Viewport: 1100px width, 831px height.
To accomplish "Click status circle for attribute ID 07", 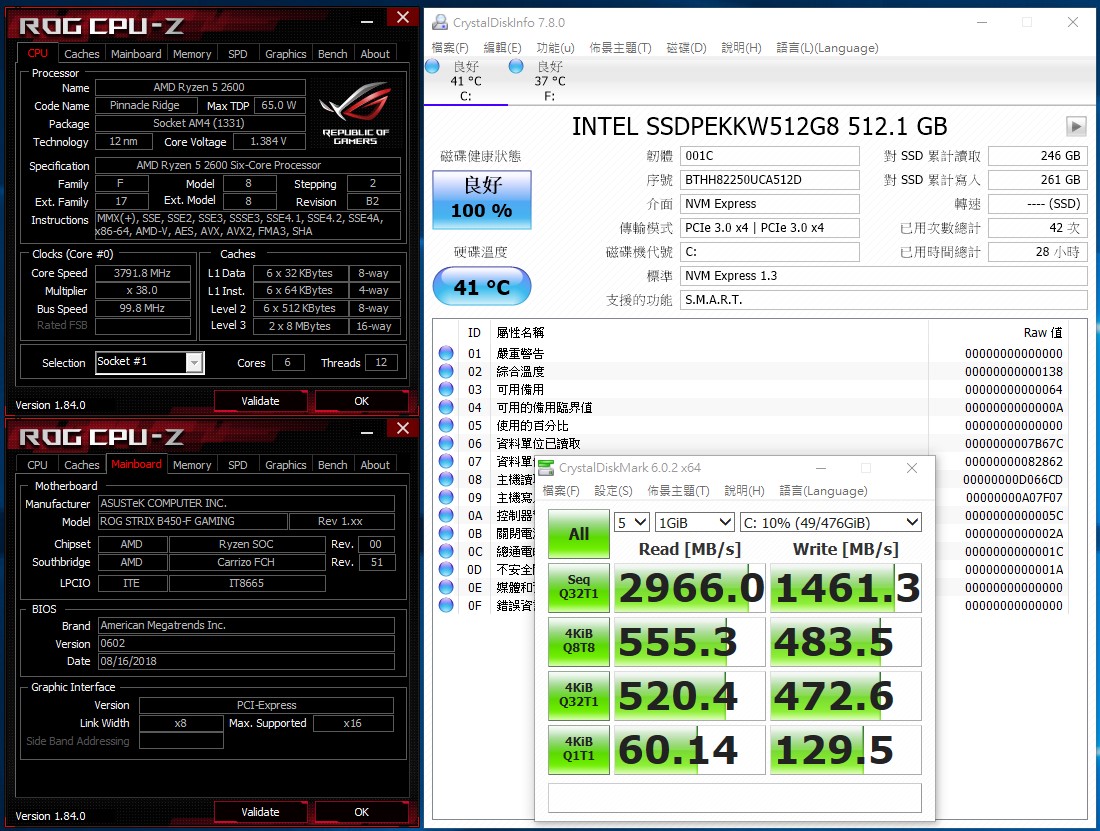I will point(446,461).
